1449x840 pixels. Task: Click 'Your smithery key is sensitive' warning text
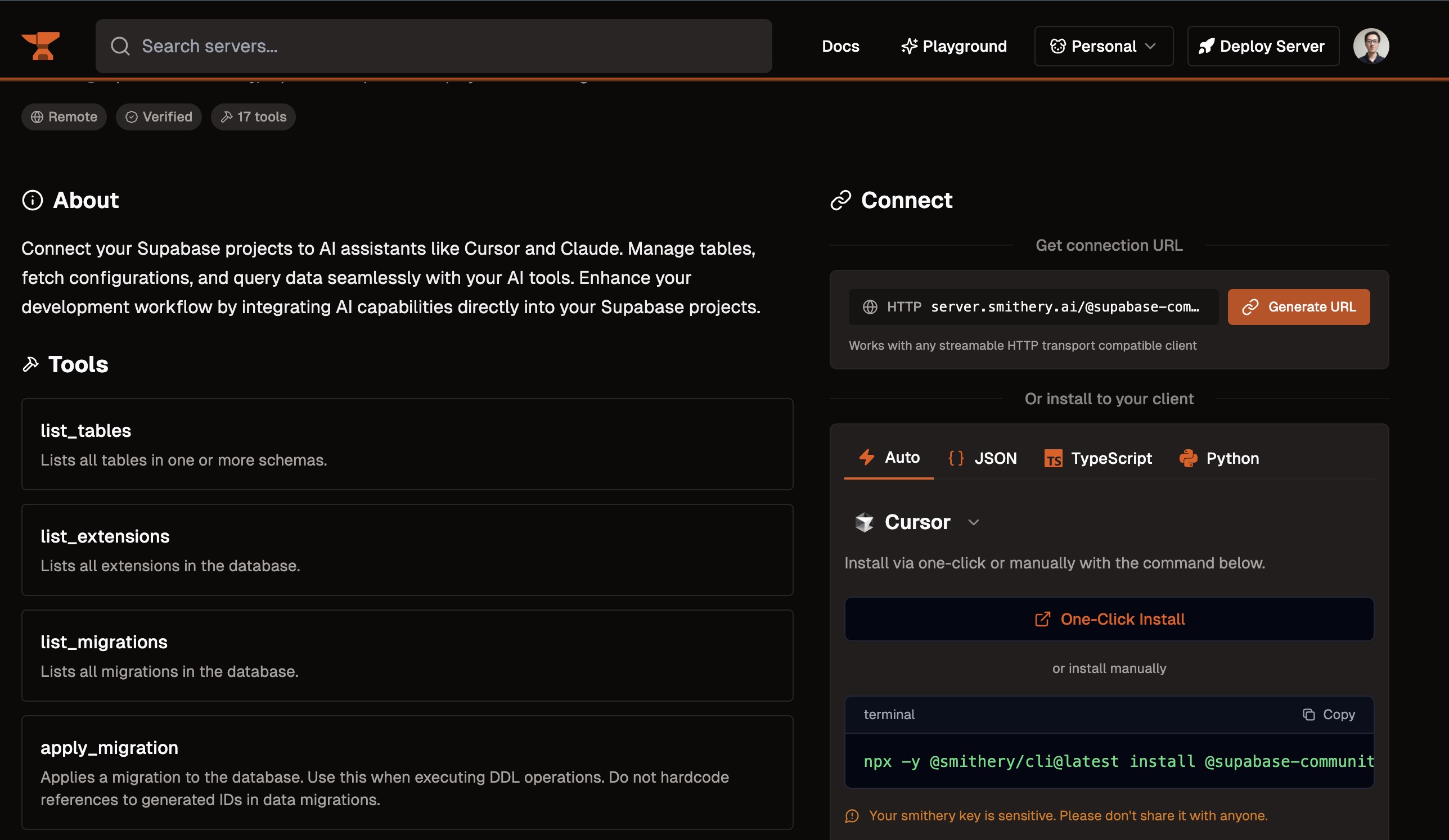coord(1068,816)
